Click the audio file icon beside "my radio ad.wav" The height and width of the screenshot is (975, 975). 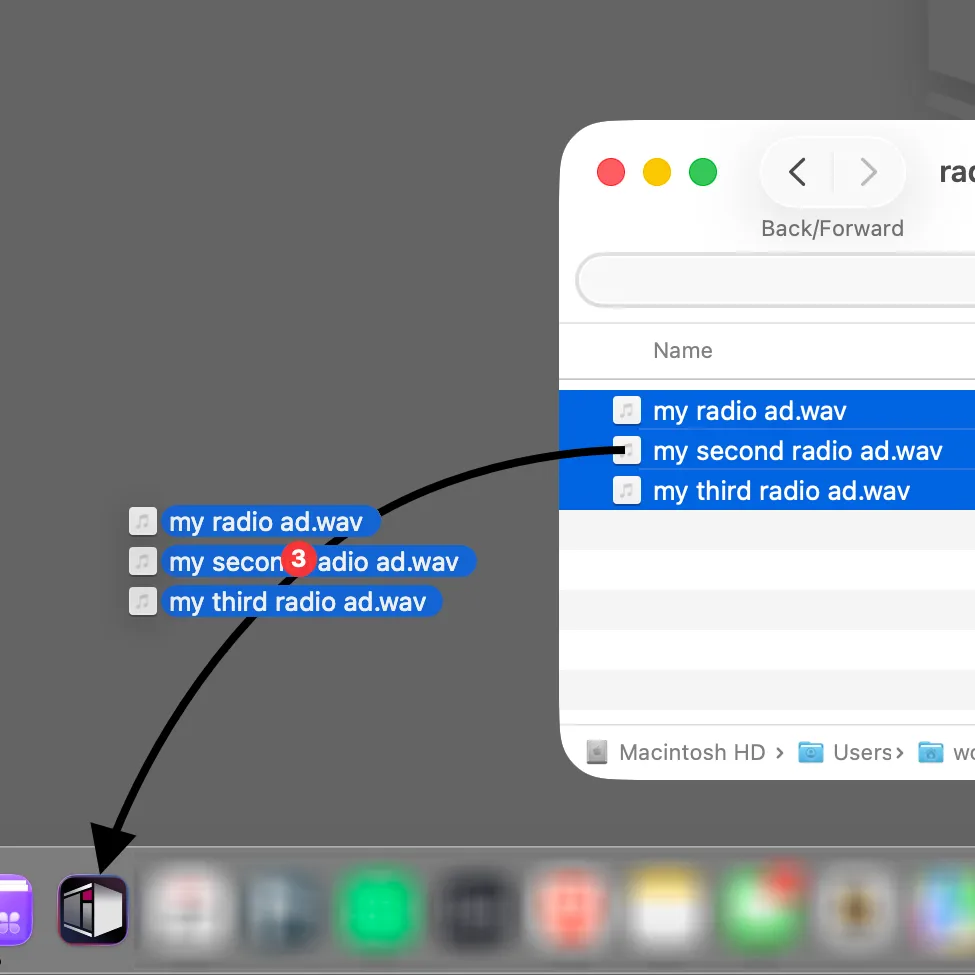(x=627, y=410)
